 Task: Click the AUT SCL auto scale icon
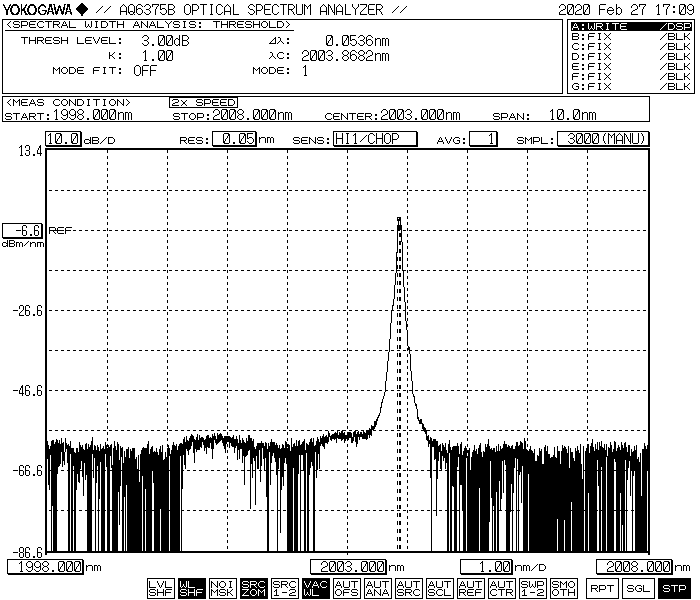click(439, 587)
